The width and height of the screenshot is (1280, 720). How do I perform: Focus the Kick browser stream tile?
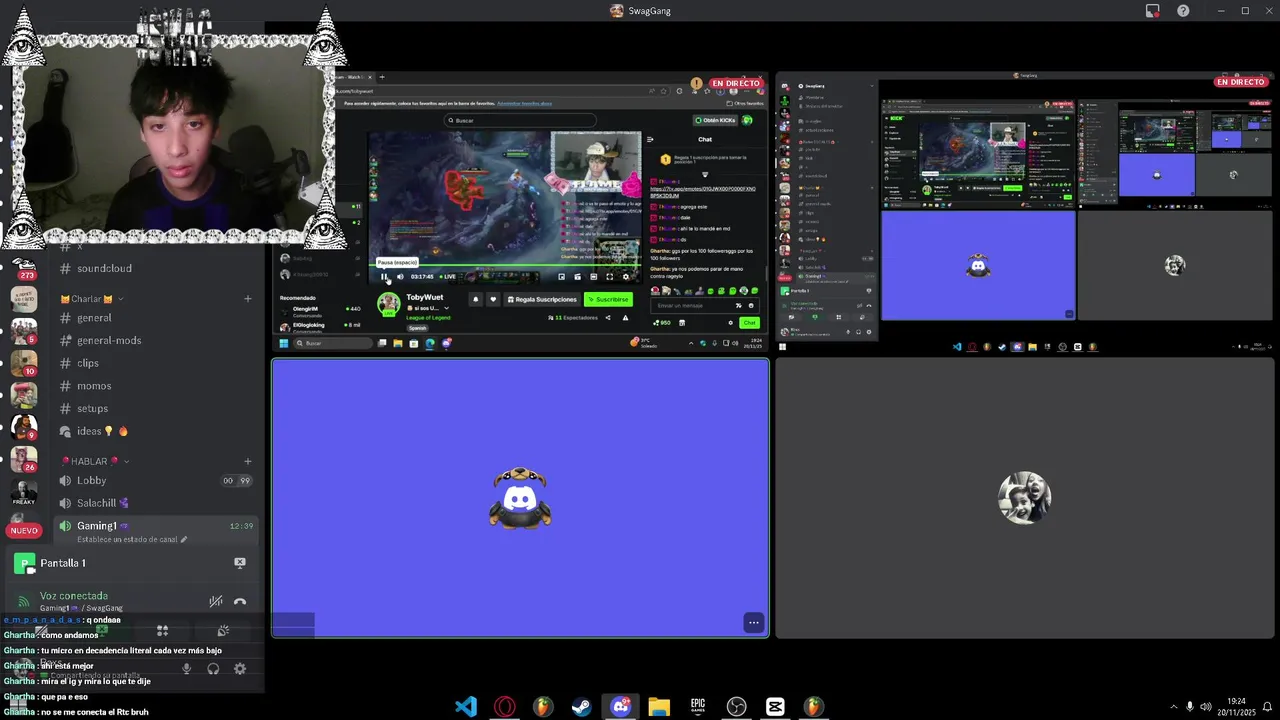(520, 212)
